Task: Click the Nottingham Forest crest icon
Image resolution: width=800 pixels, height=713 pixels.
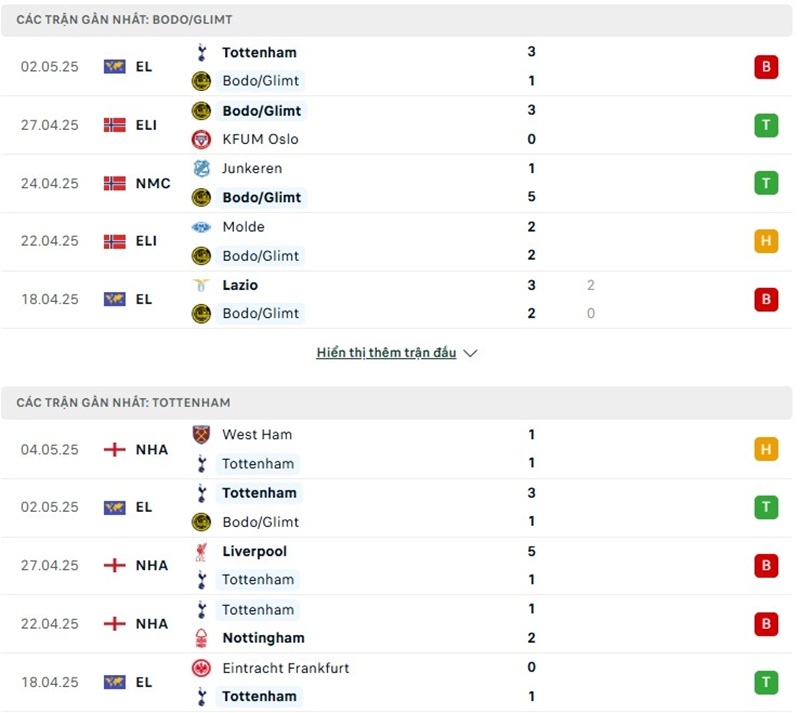Action: tap(201, 638)
